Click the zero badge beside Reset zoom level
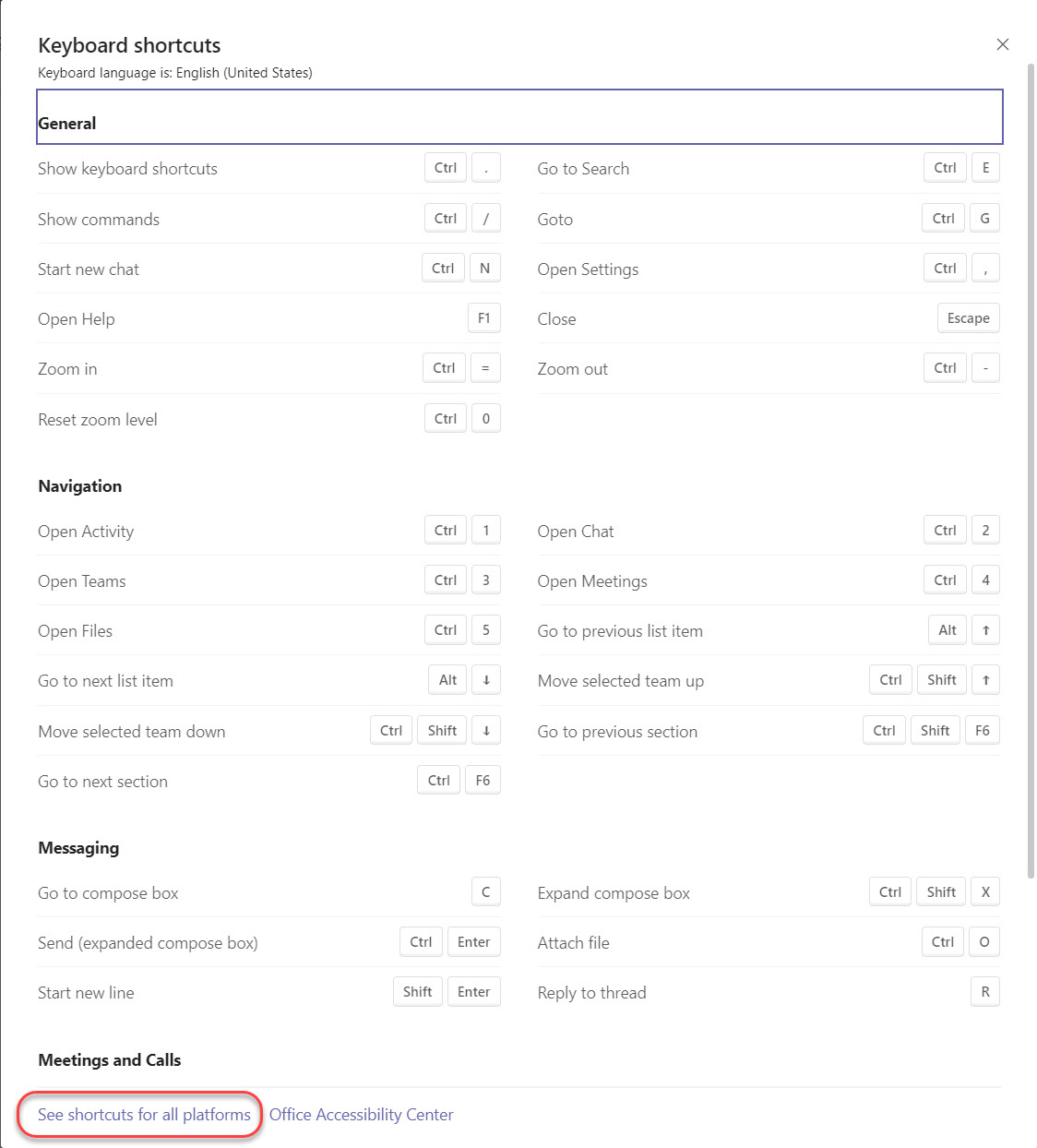1037x1148 pixels. [x=486, y=418]
